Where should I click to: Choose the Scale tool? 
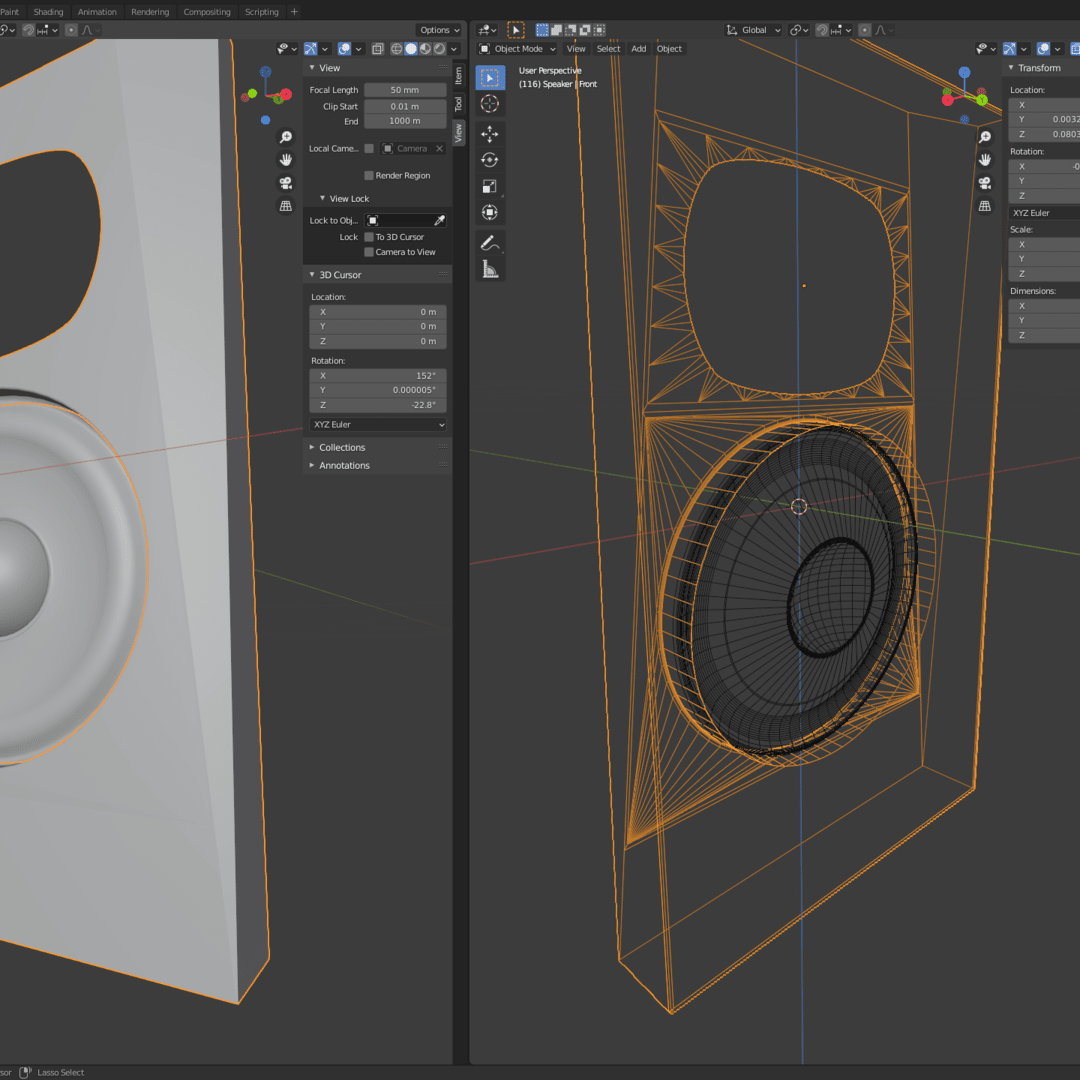489,186
